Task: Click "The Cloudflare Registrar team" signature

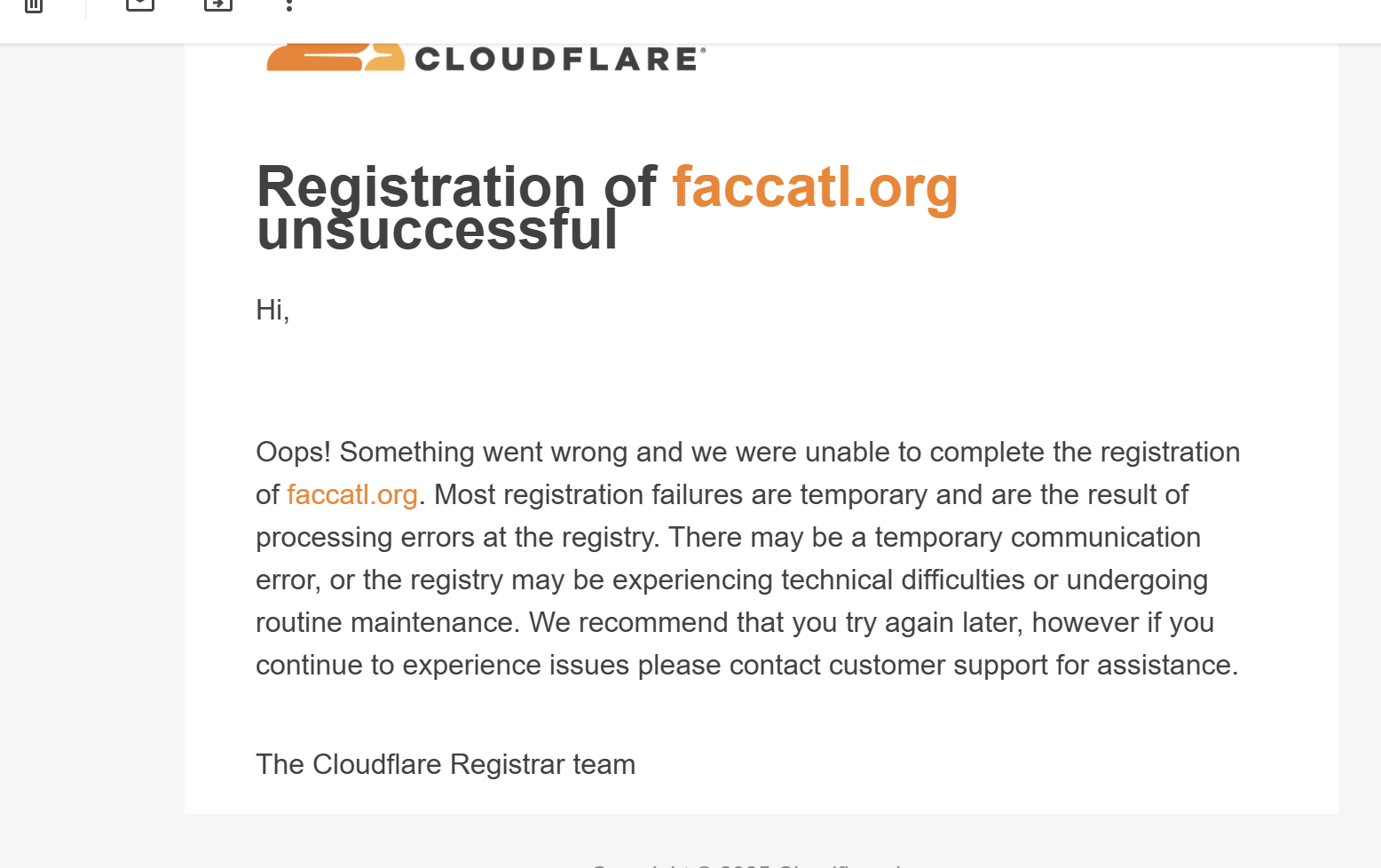Action: (446, 764)
